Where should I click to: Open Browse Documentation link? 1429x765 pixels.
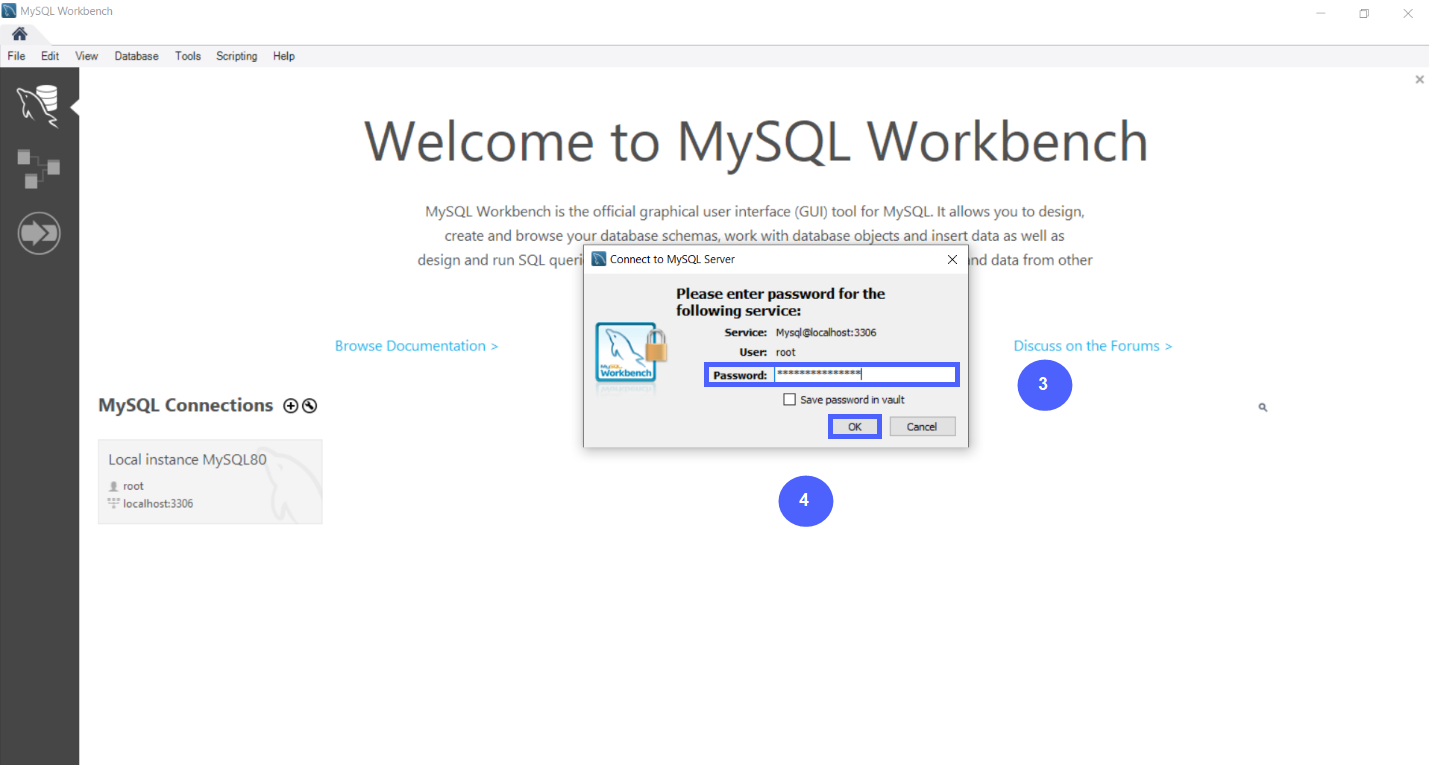pos(416,345)
